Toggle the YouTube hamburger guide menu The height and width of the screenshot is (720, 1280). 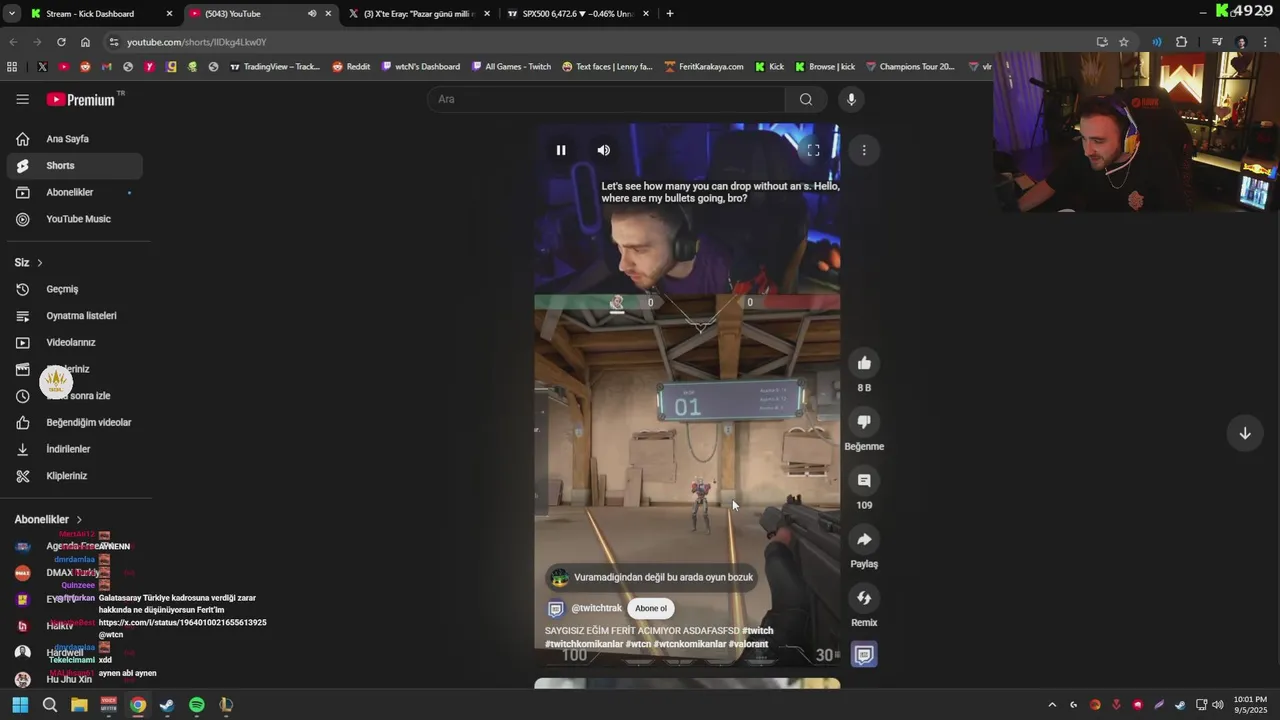pyautogui.click(x=22, y=99)
